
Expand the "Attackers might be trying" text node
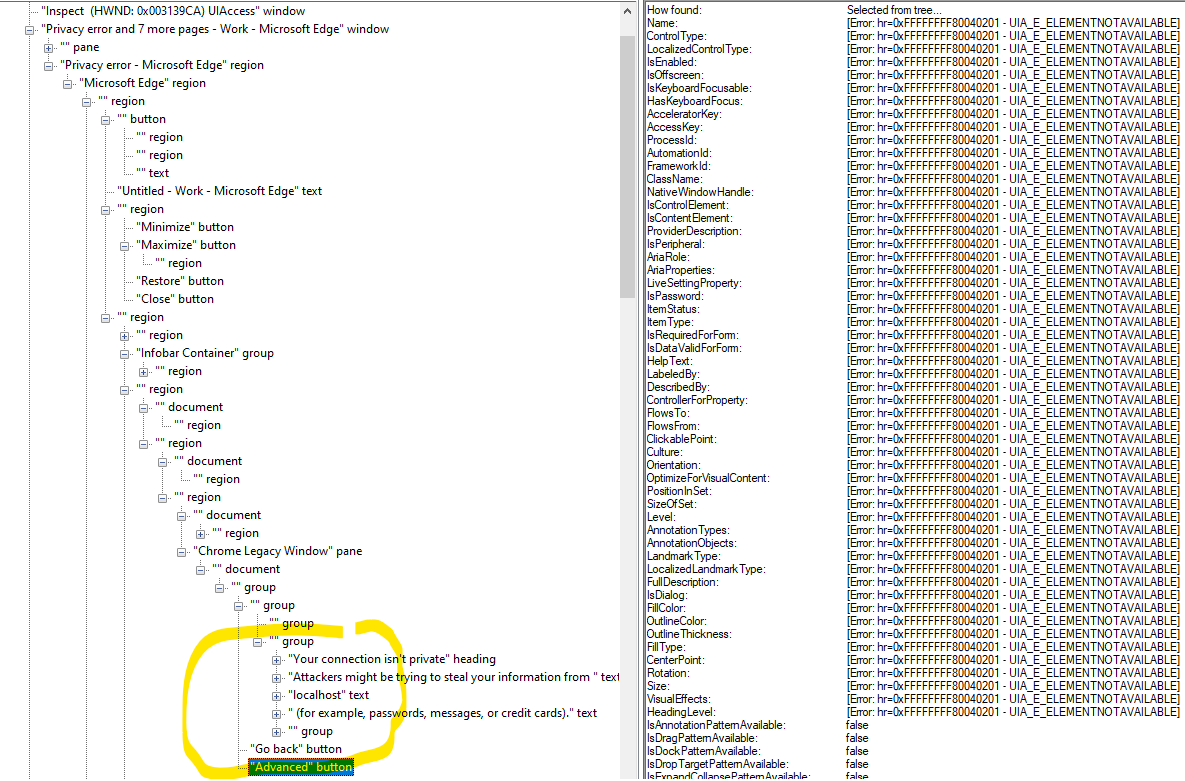click(x=277, y=678)
